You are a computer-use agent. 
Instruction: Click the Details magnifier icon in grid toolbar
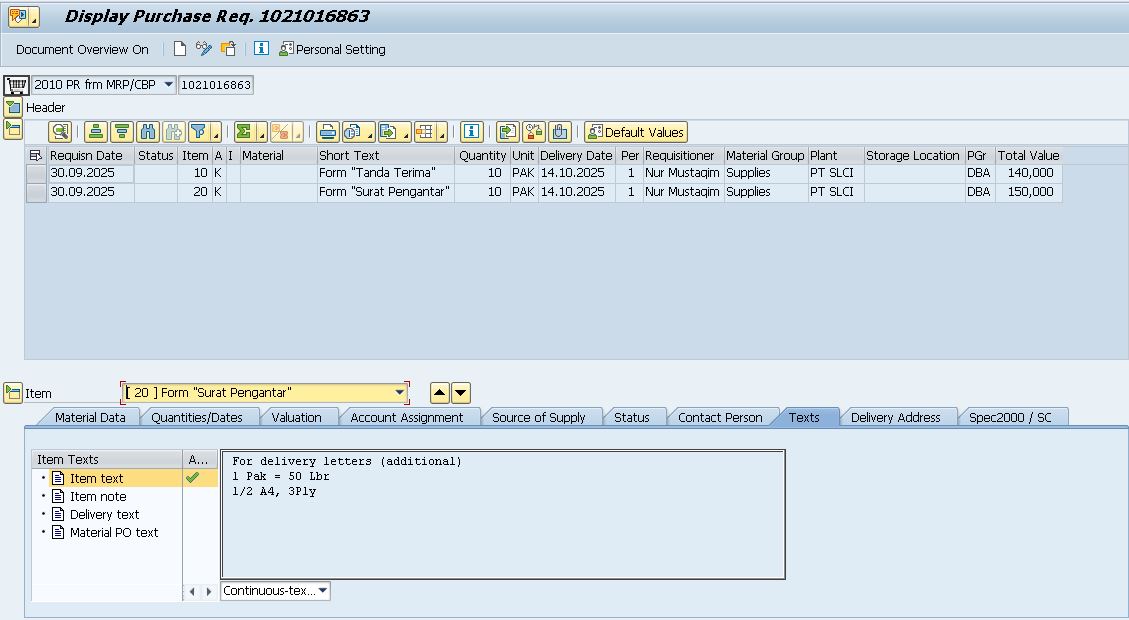tap(60, 132)
